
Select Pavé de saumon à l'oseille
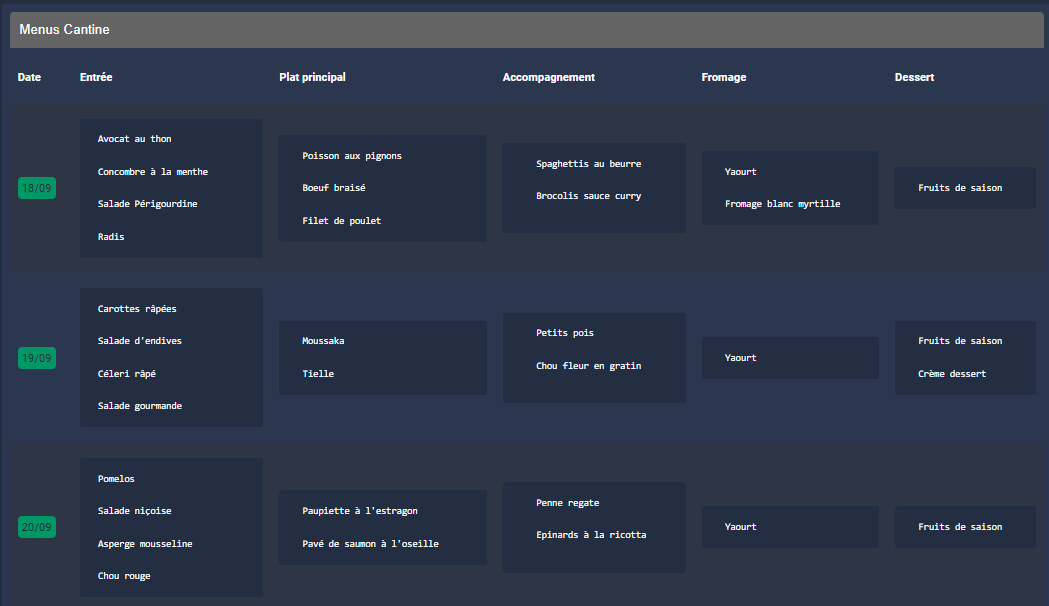(x=370, y=544)
